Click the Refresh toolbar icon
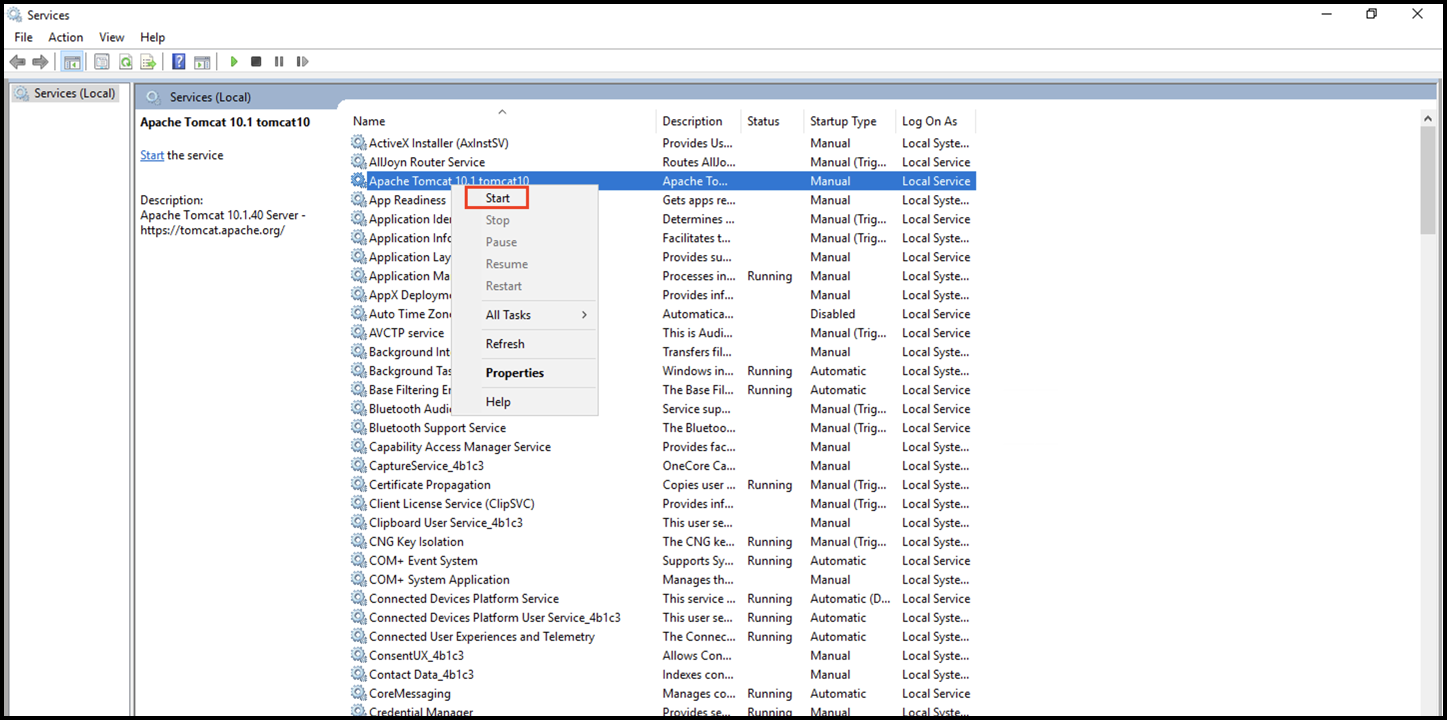This screenshot has height=720, width=1447. [x=125, y=62]
